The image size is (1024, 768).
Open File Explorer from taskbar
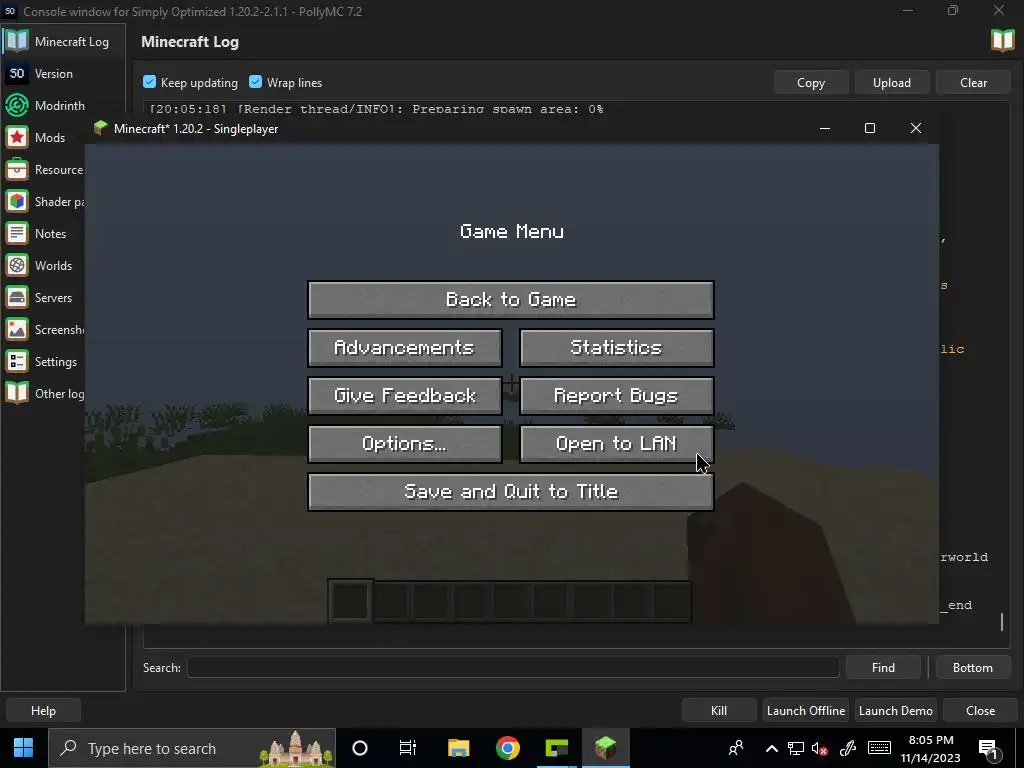458,748
